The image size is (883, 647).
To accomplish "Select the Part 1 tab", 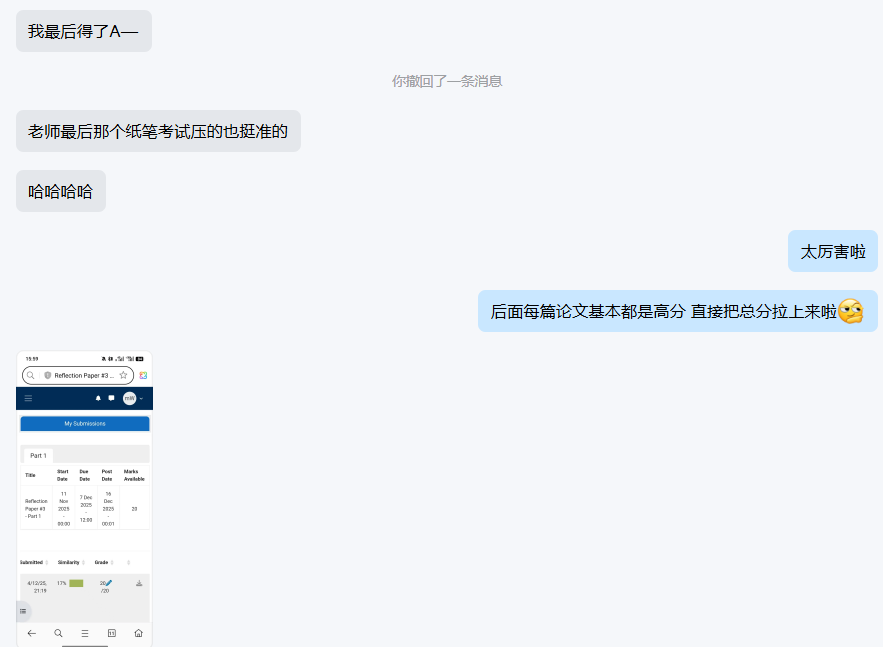I will [x=38, y=455].
